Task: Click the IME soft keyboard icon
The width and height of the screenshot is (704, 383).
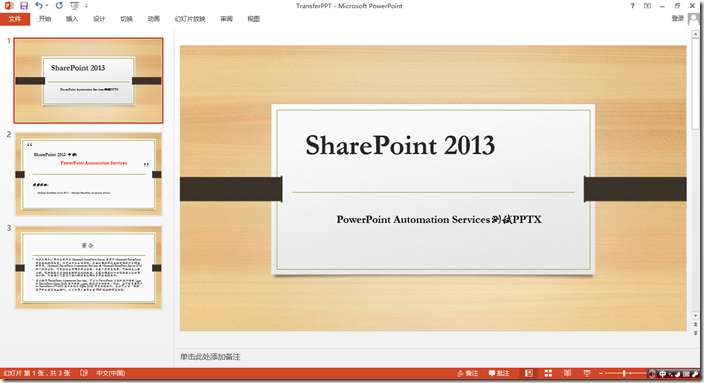Action: click(686, 374)
